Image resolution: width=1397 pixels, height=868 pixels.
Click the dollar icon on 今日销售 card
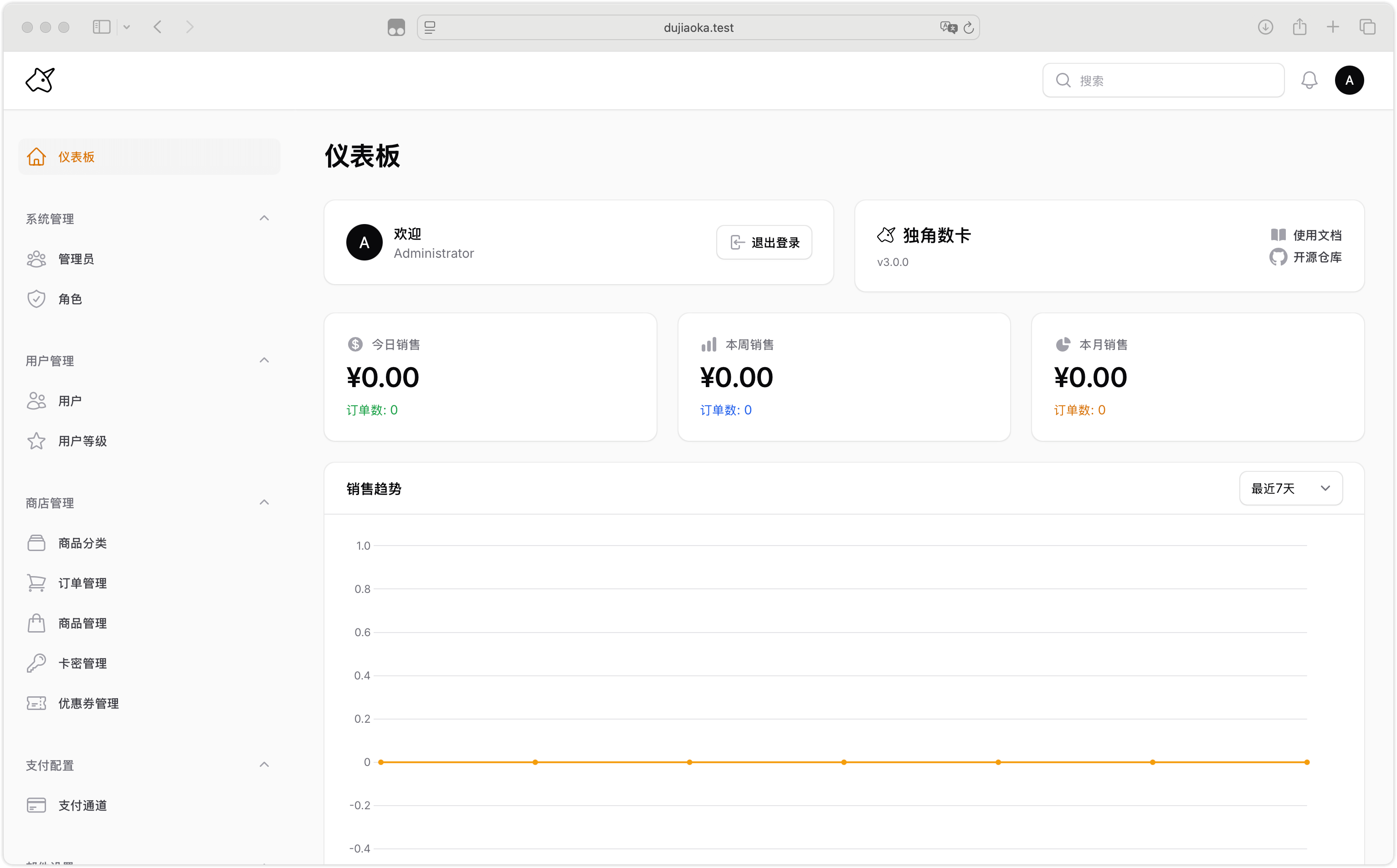coord(355,344)
